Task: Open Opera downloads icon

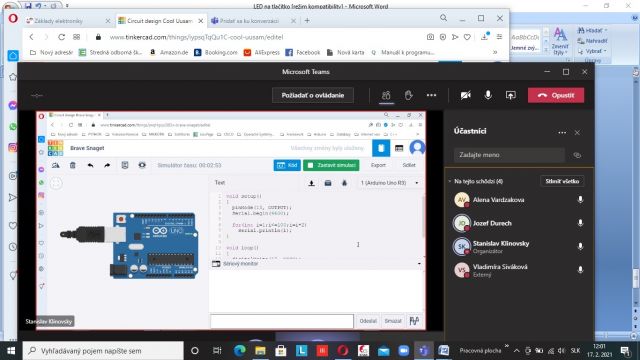Action: click(x=485, y=37)
